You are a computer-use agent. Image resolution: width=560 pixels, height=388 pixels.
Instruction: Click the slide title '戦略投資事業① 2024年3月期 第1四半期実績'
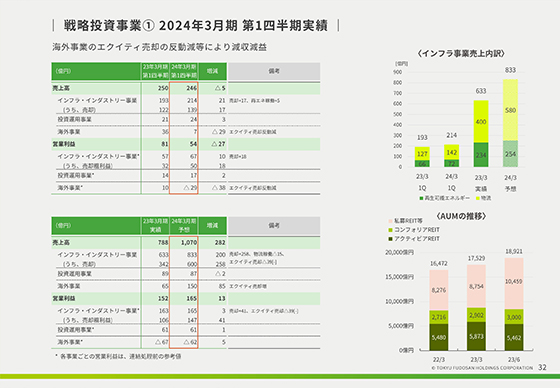(195, 26)
